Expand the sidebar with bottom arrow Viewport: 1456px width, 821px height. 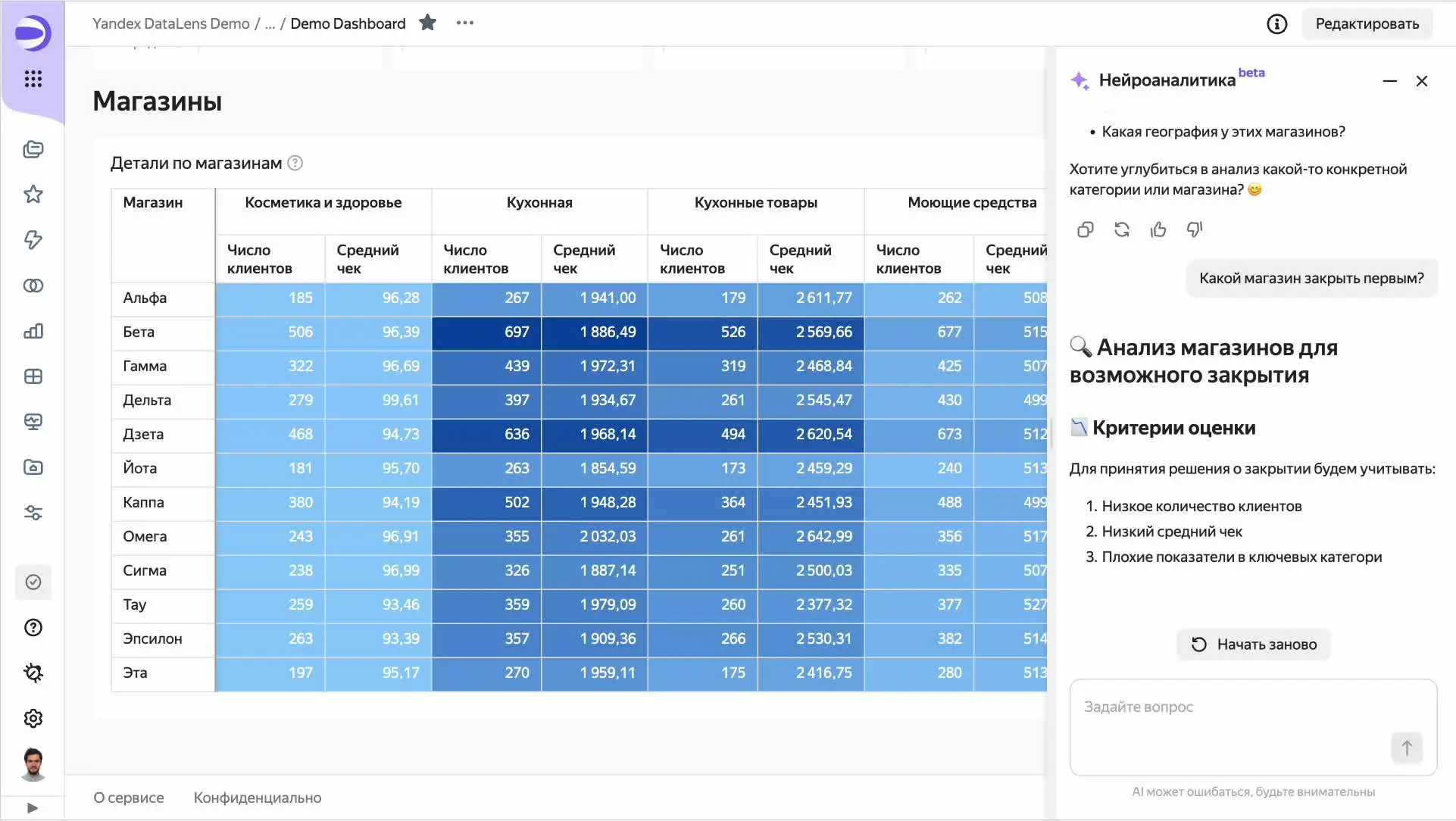click(x=32, y=807)
